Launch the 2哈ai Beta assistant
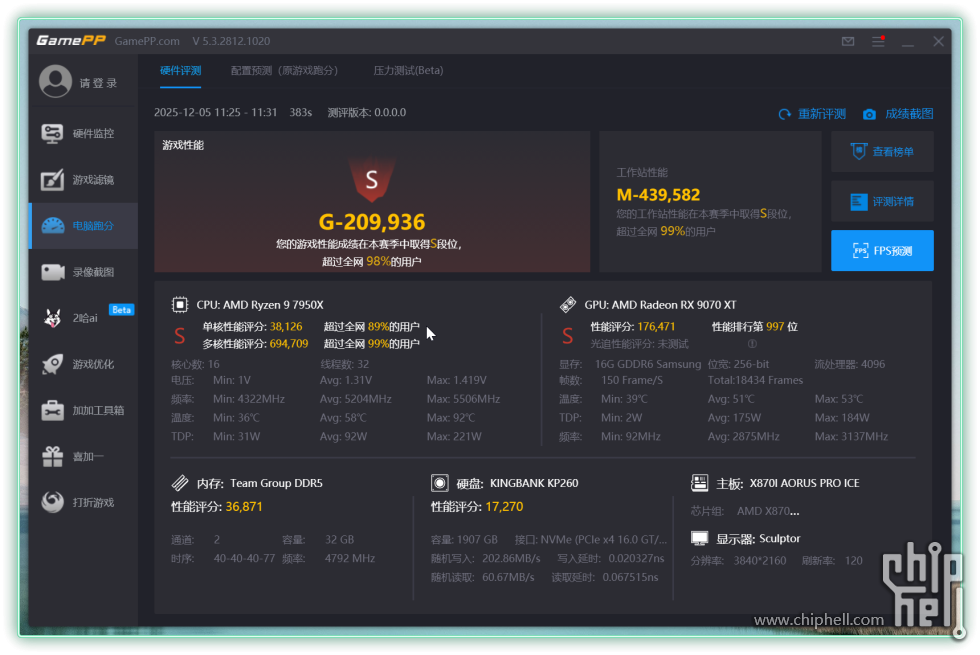The image size is (980, 655). (x=84, y=318)
